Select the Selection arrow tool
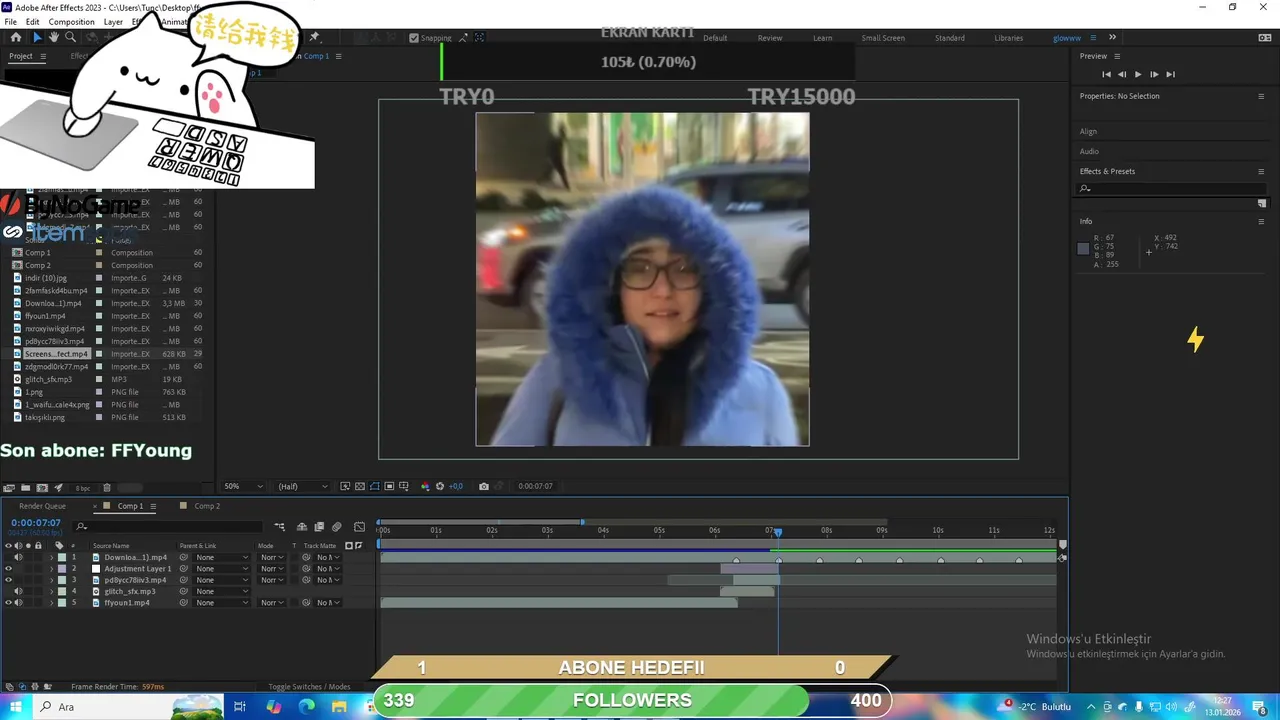Image resolution: width=1280 pixels, height=720 pixels. click(x=37, y=37)
